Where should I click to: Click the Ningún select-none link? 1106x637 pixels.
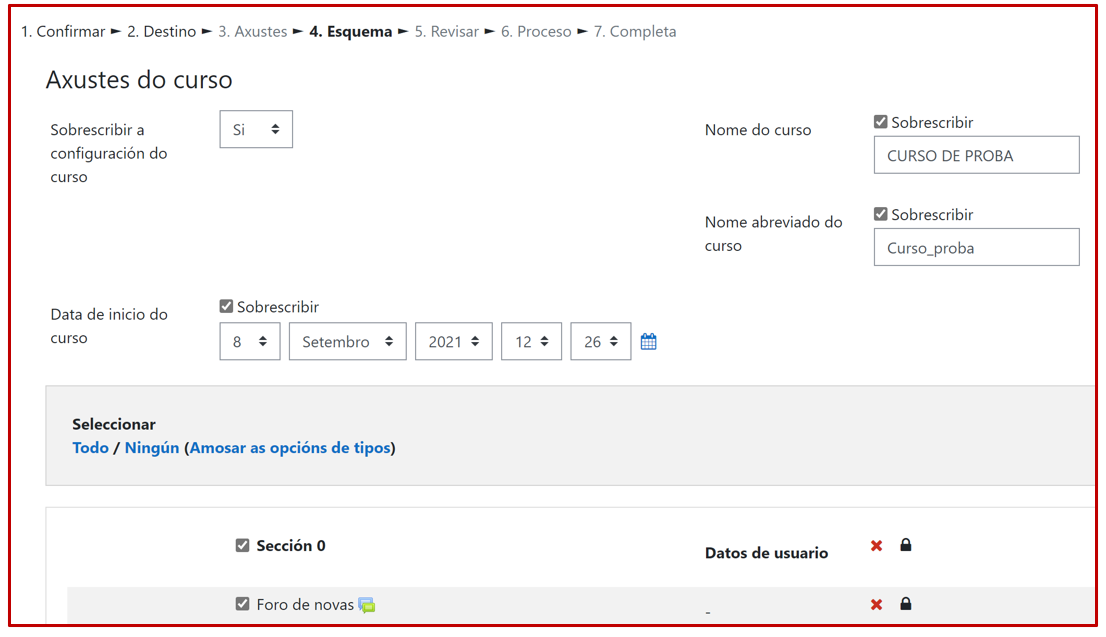tap(152, 448)
